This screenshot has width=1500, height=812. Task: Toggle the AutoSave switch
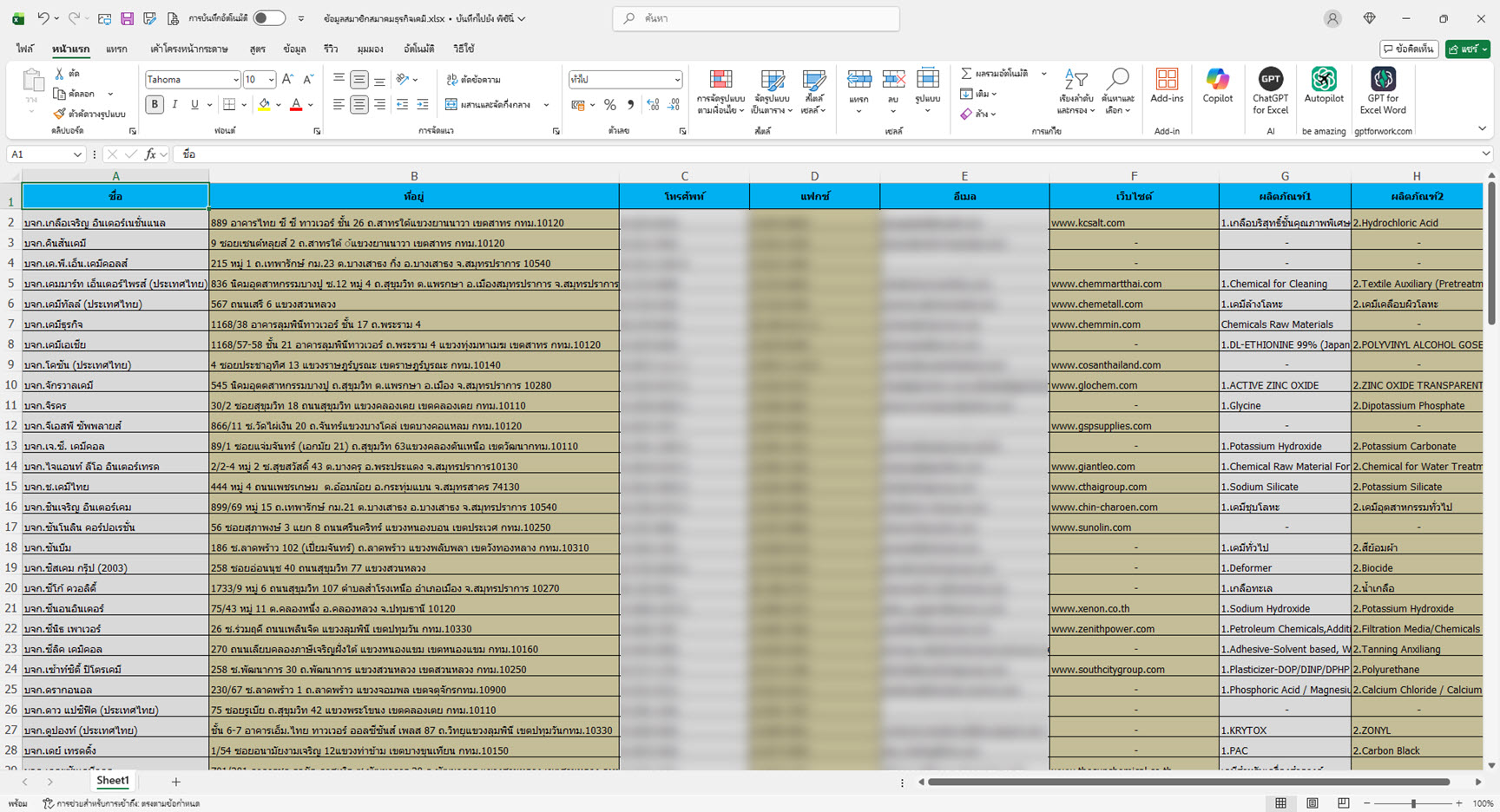269,18
